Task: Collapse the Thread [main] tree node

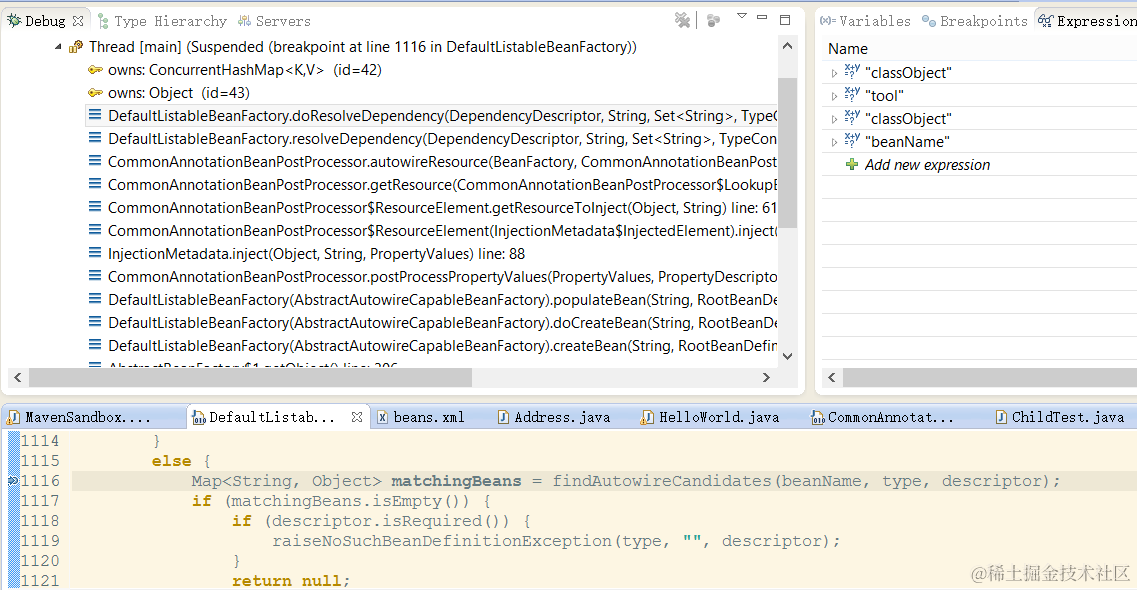Action: pyautogui.click(x=58, y=47)
